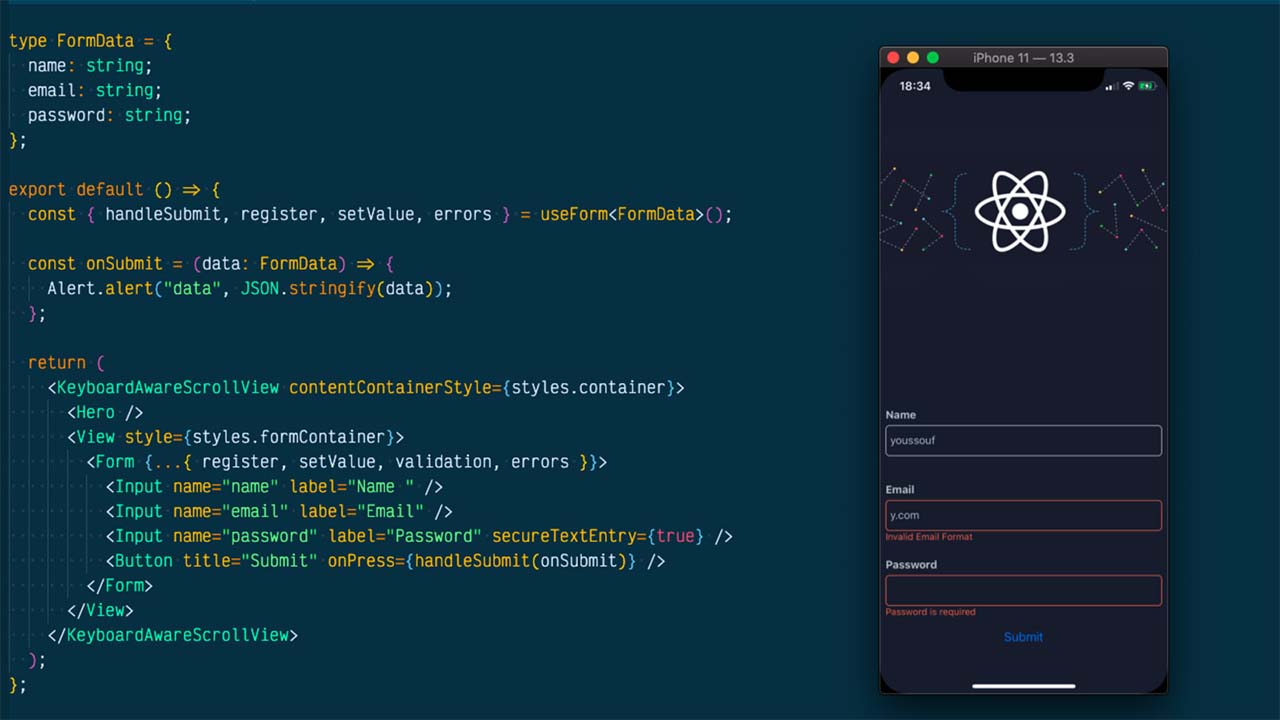Click the 18:34 clock in status bar
The height and width of the screenshot is (720, 1280).
click(915, 86)
